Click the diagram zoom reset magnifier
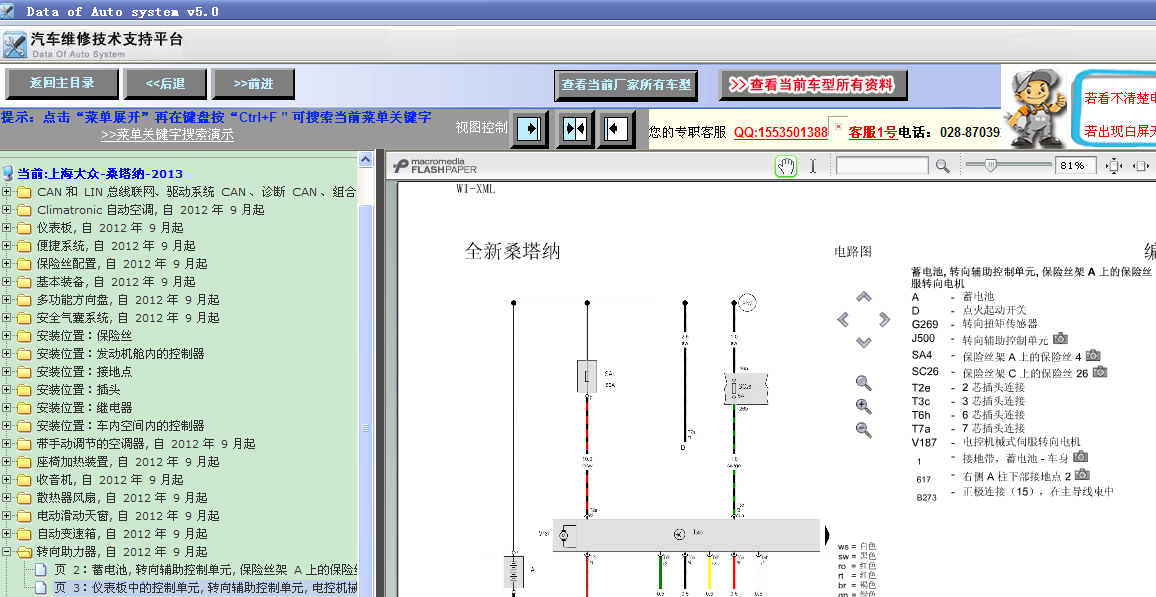 point(863,383)
